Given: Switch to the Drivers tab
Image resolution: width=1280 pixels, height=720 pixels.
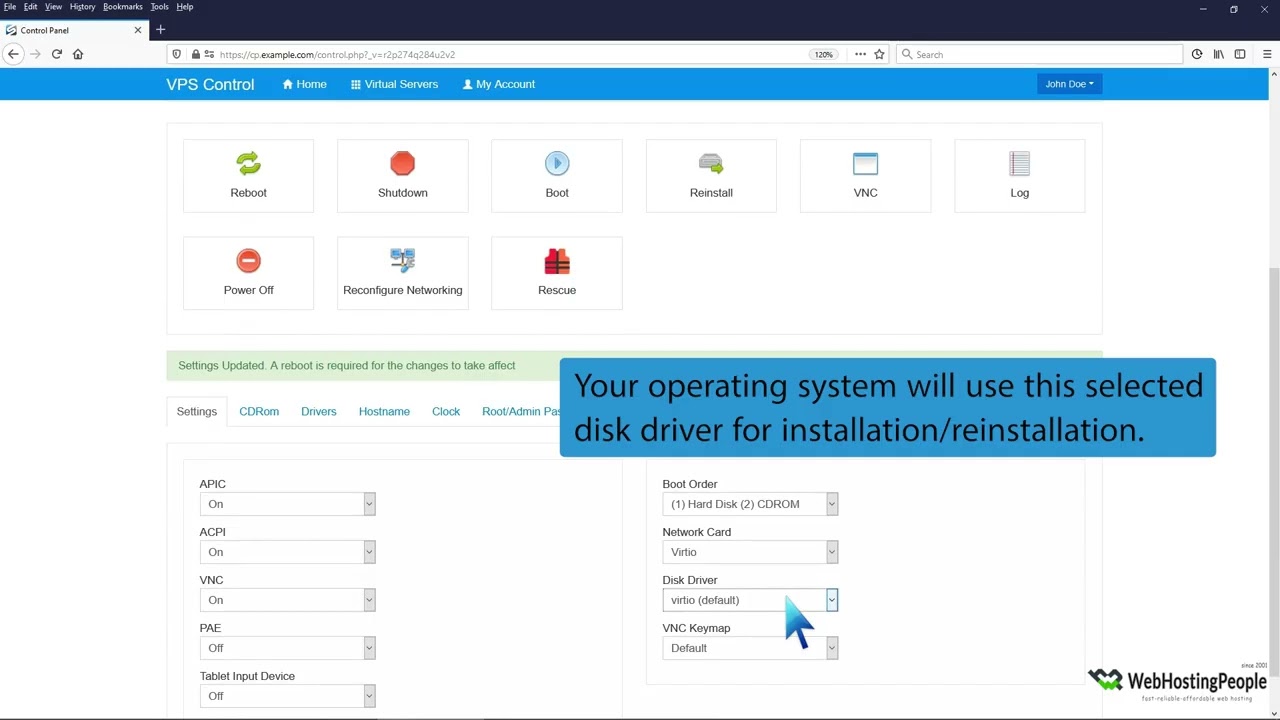Looking at the screenshot, I should 319,412.
